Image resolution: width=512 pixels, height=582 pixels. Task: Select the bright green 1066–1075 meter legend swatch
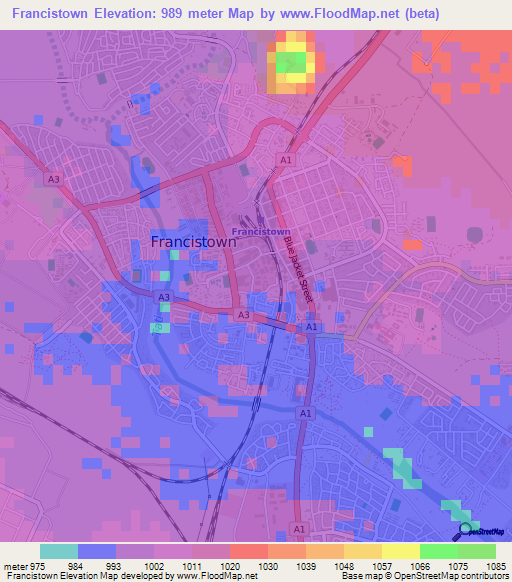(439, 552)
